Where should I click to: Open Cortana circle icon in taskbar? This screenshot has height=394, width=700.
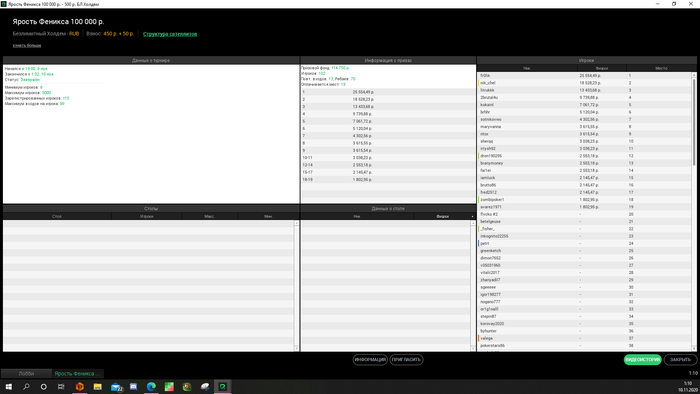(x=43, y=387)
